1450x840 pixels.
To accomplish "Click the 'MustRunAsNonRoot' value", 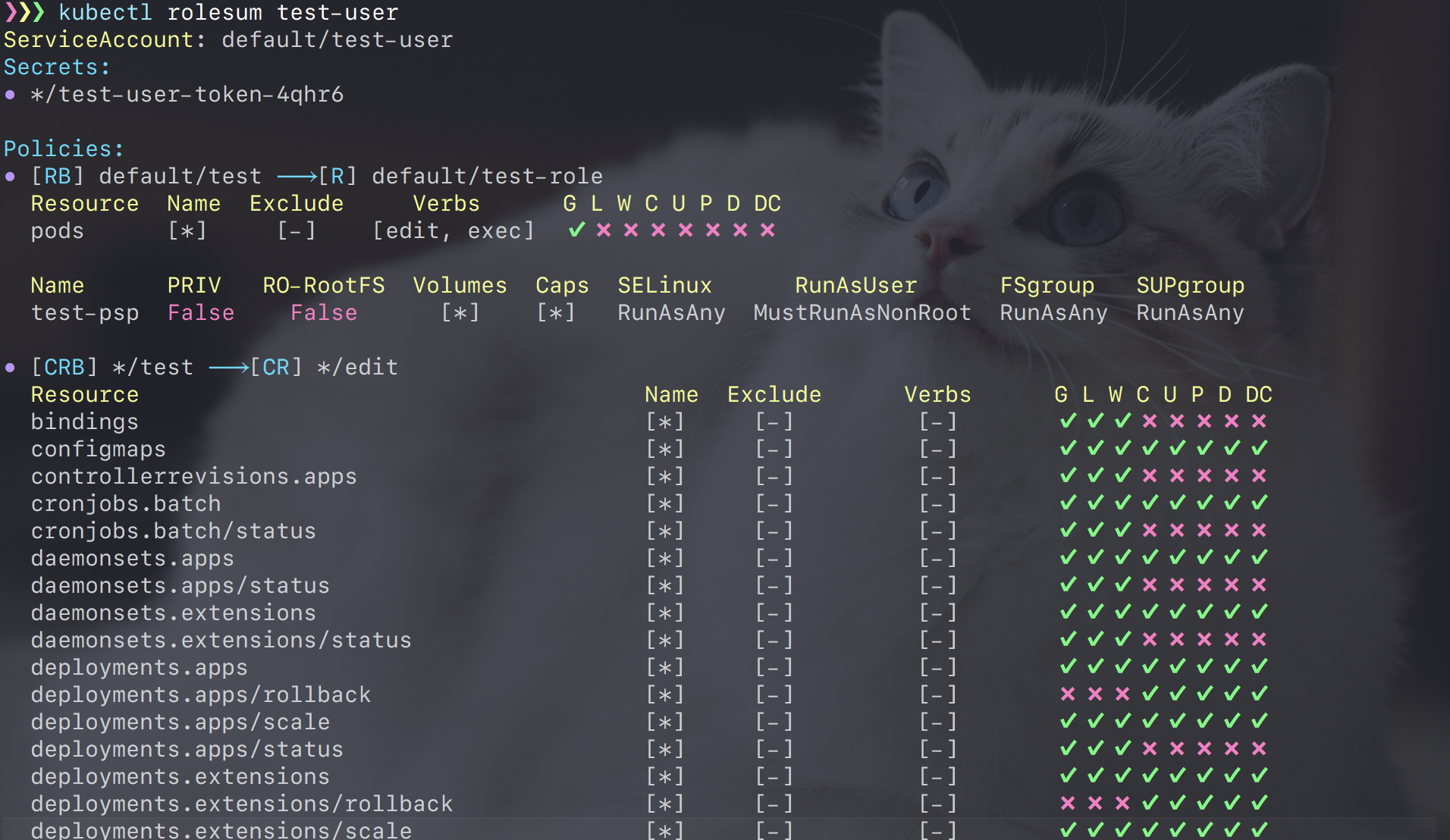I will pyautogui.click(x=862, y=313).
